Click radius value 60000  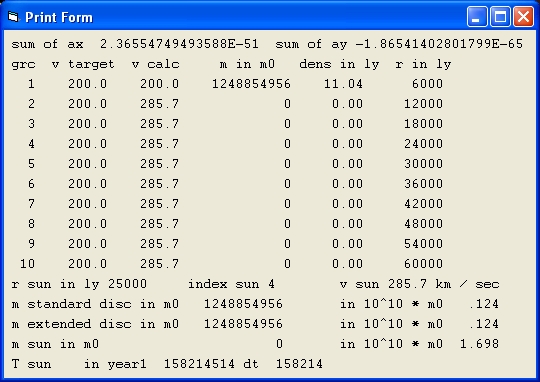click(x=423, y=264)
